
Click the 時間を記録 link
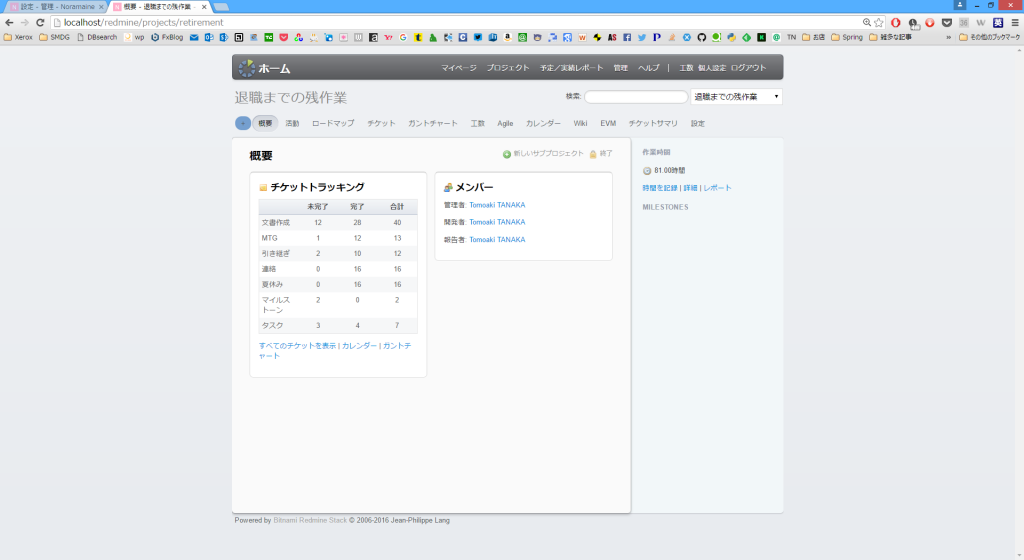point(659,188)
